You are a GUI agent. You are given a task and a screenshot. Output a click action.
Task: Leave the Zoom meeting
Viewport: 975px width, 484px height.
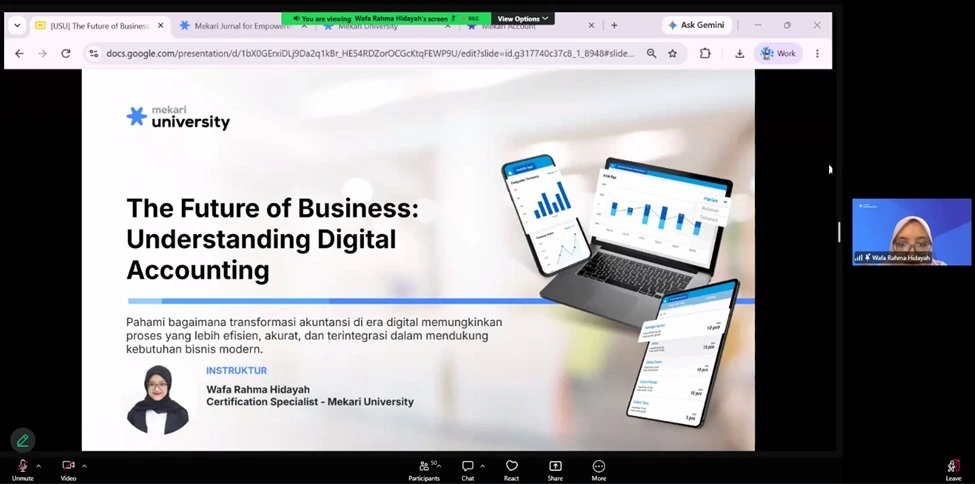coord(953,470)
